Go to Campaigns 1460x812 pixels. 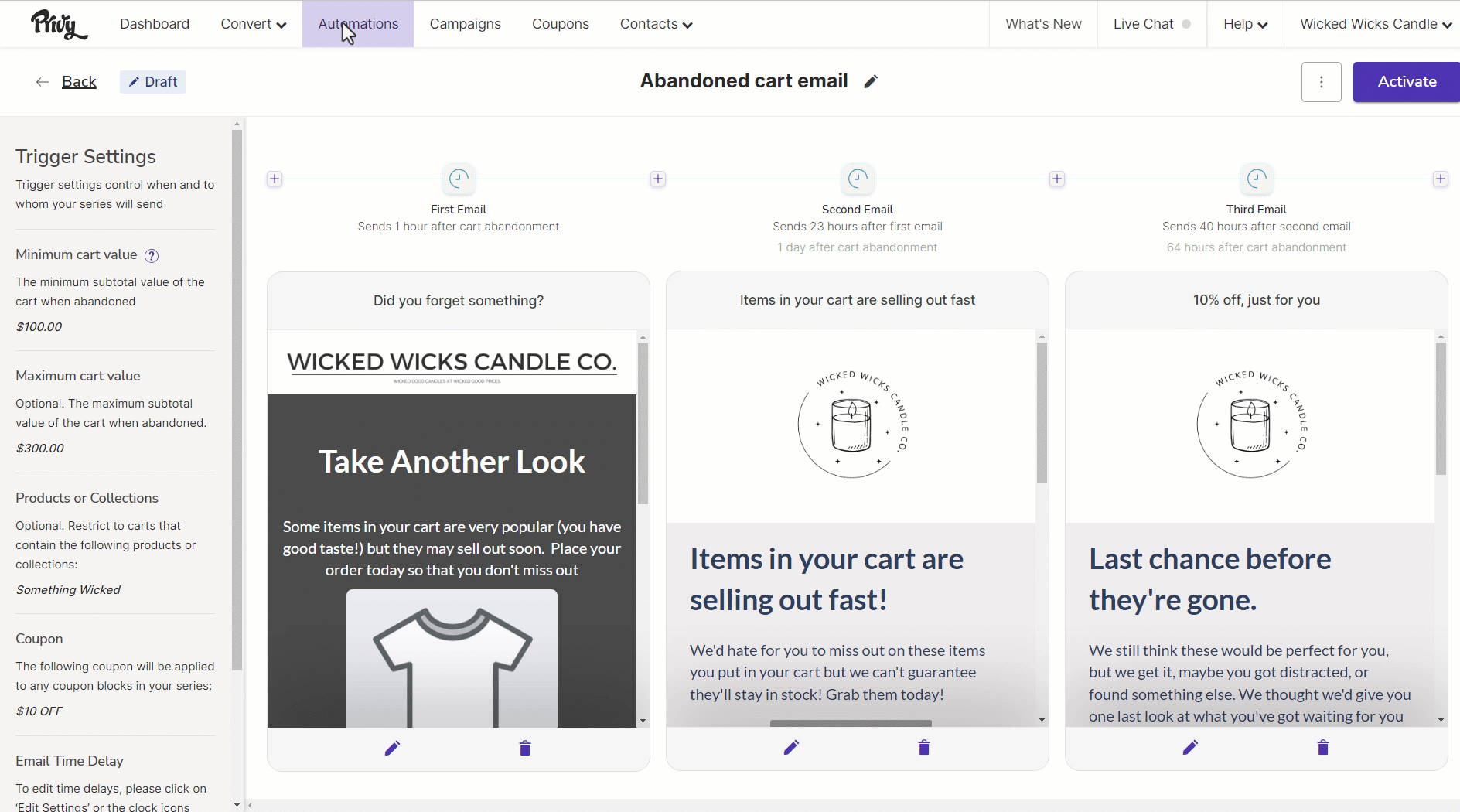[x=466, y=24]
